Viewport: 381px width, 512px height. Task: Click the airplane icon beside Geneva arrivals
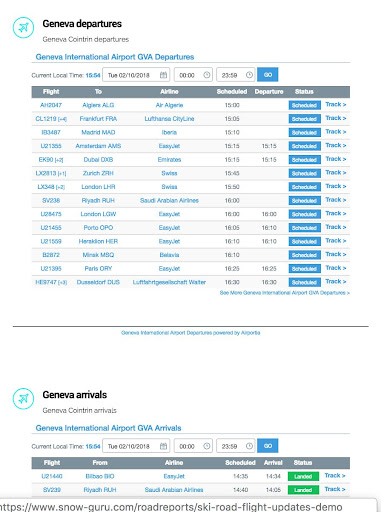coord(23,398)
